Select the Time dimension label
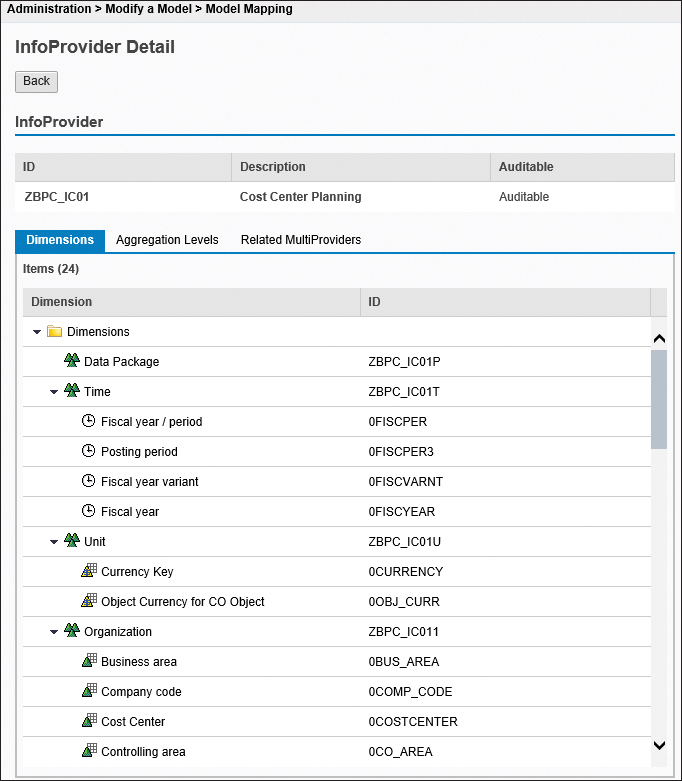The height and width of the screenshot is (781, 682). [x=97, y=391]
